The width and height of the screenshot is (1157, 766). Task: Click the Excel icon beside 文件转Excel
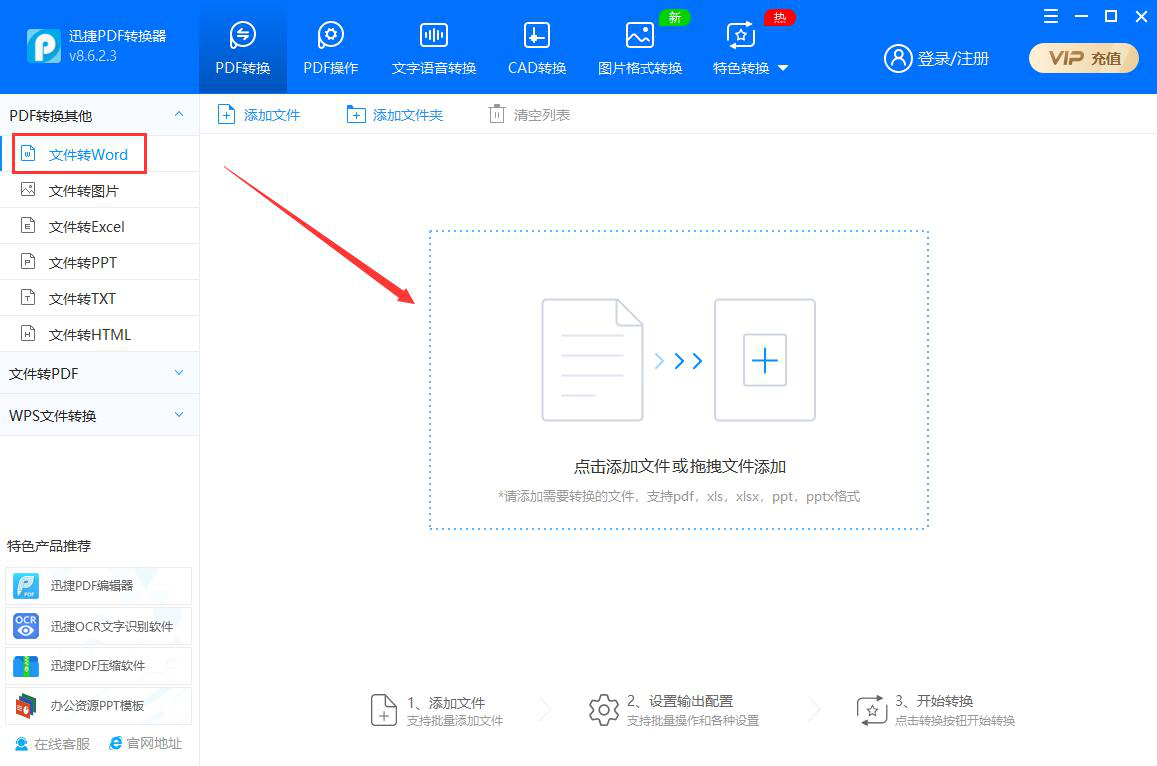point(28,226)
